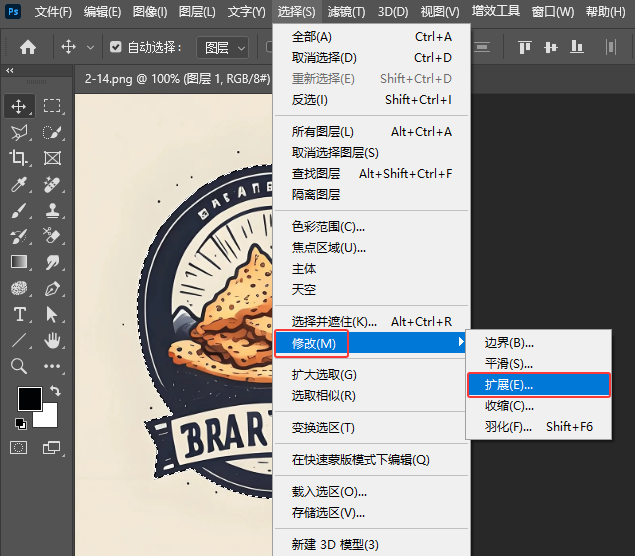Collapse the toolbox double-arrow
The image size is (635, 556).
click(x=10, y=70)
